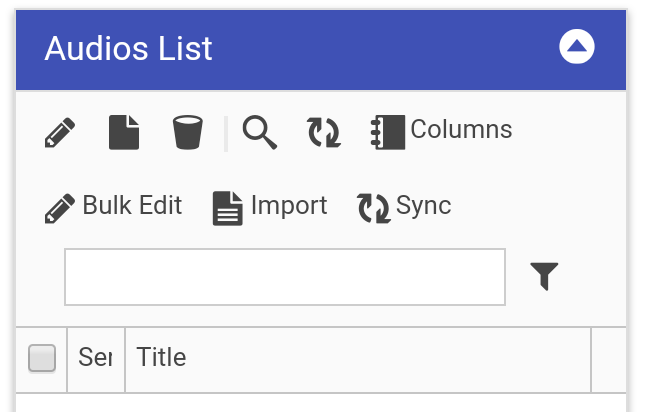Image resolution: width=648 pixels, height=412 pixels.
Task: Click the Sync text label
Action: click(423, 206)
